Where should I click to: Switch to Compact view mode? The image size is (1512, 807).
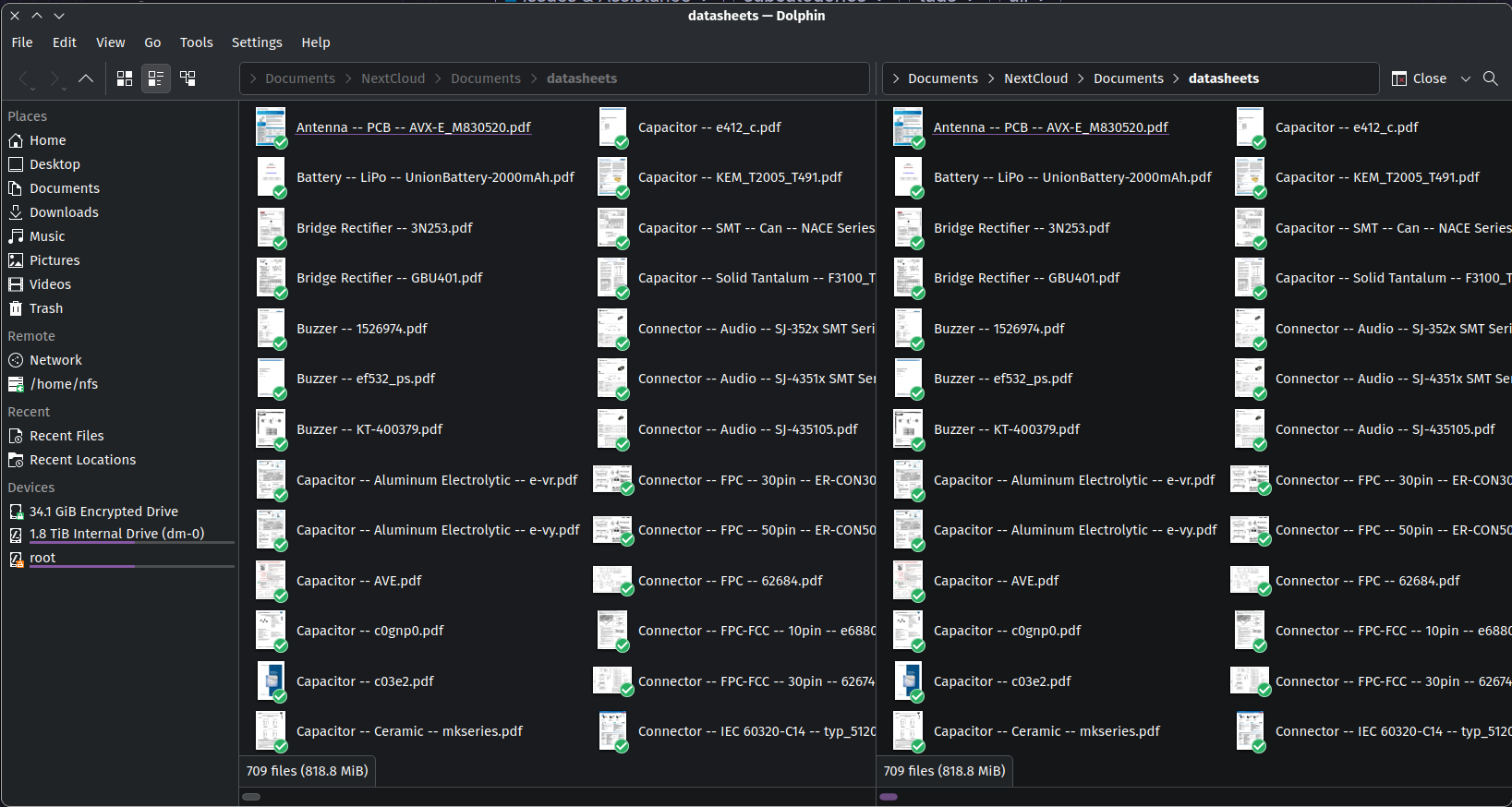click(156, 78)
